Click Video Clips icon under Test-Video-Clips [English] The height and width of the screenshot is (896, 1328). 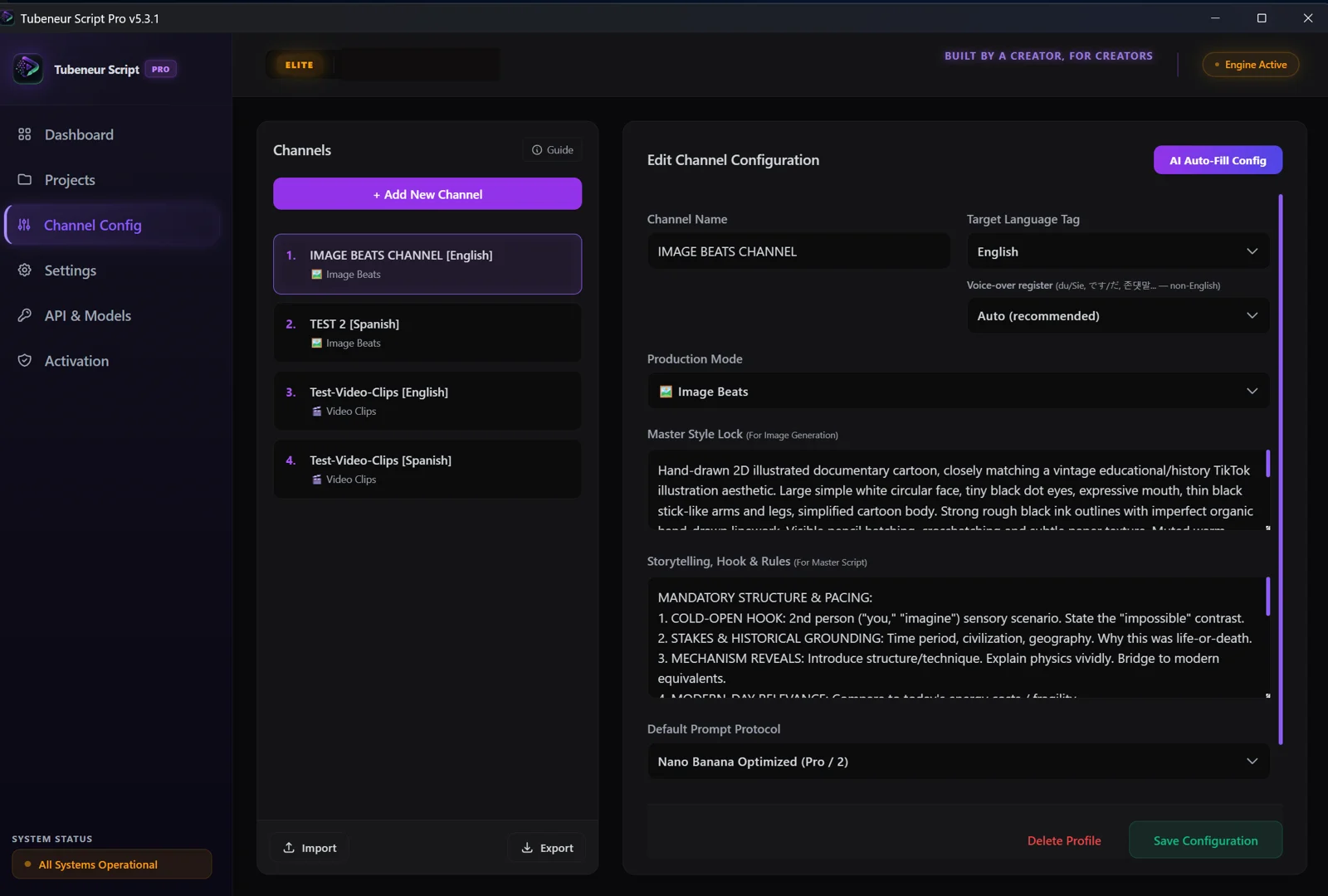click(316, 411)
